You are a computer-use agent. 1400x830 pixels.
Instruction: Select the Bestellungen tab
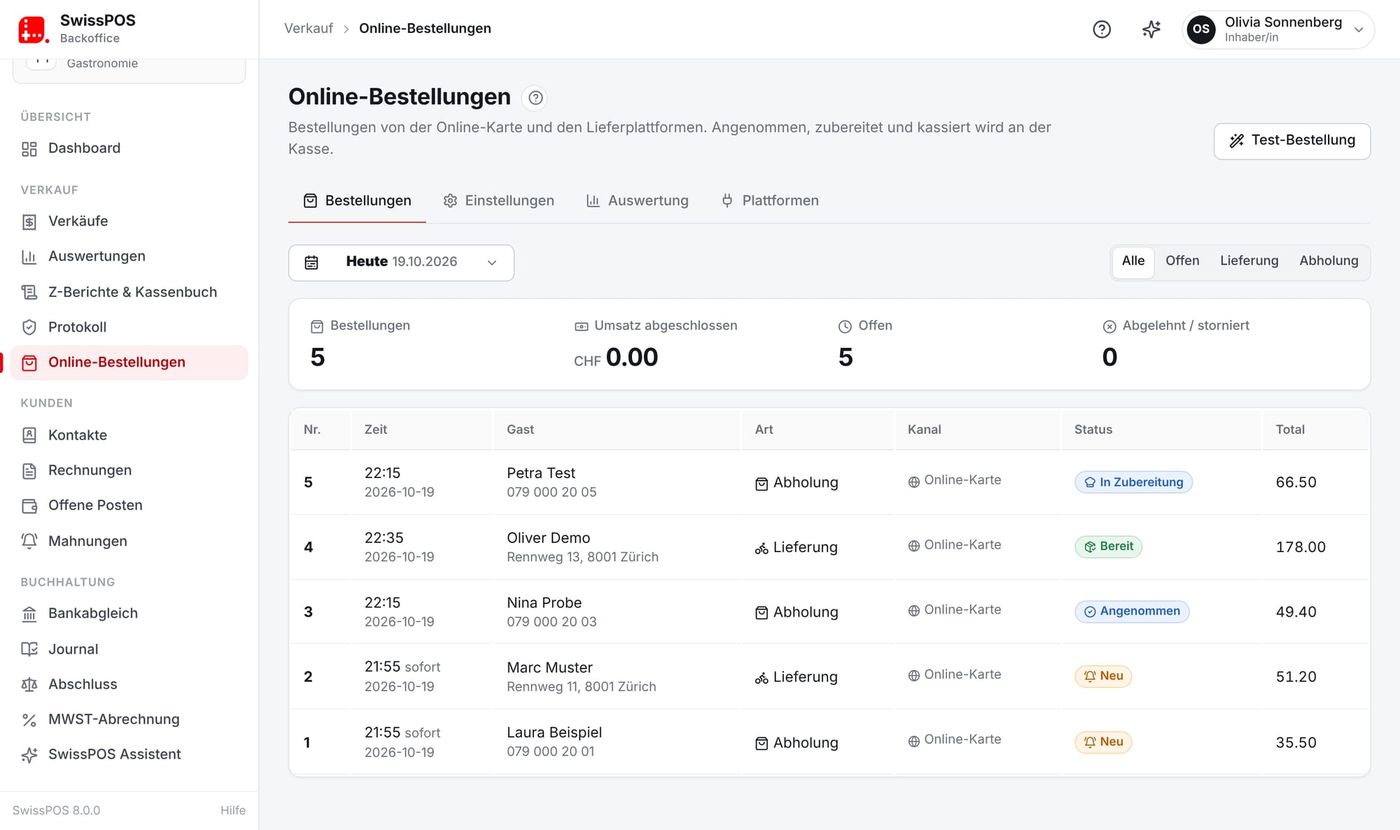tap(357, 201)
